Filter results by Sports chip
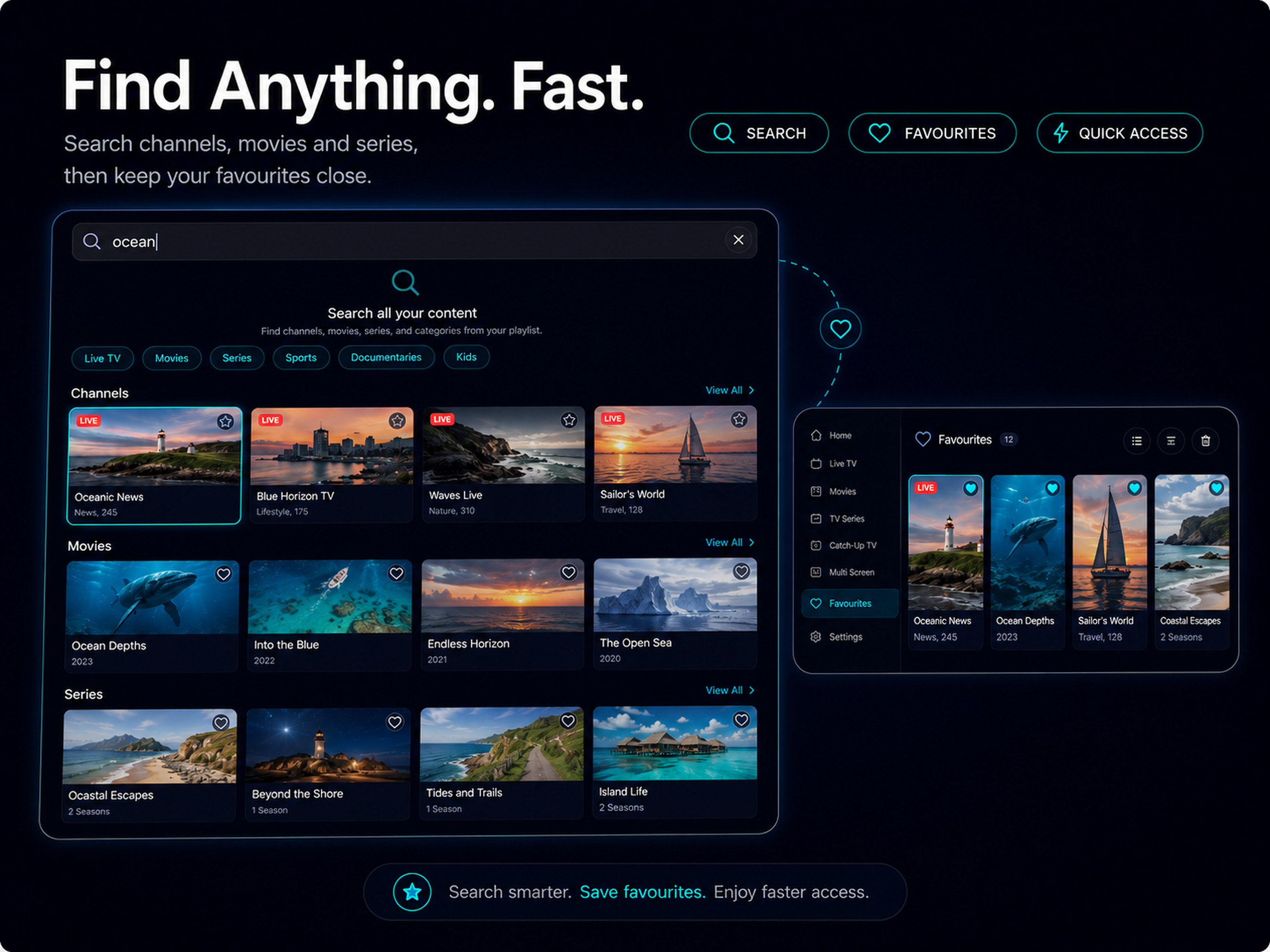 301,357
